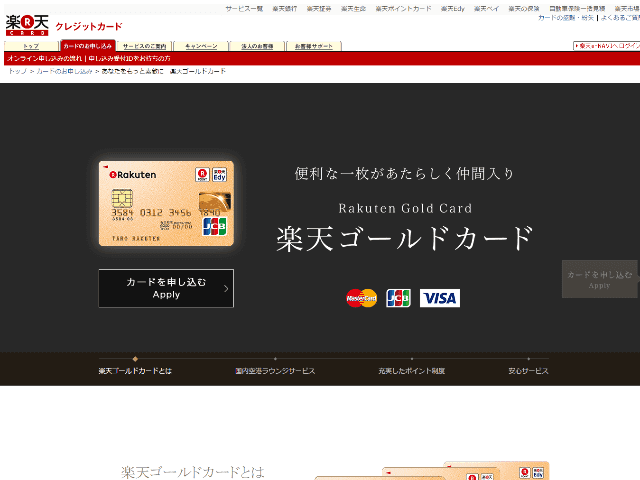Click the large 楽天ゴールドカード headline

[405, 238]
